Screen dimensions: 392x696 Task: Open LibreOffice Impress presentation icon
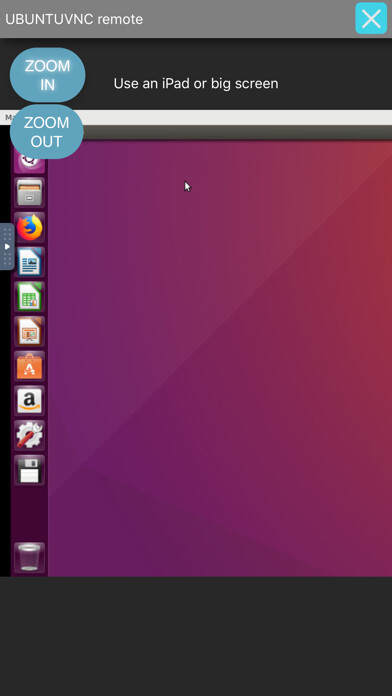point(29,331)
